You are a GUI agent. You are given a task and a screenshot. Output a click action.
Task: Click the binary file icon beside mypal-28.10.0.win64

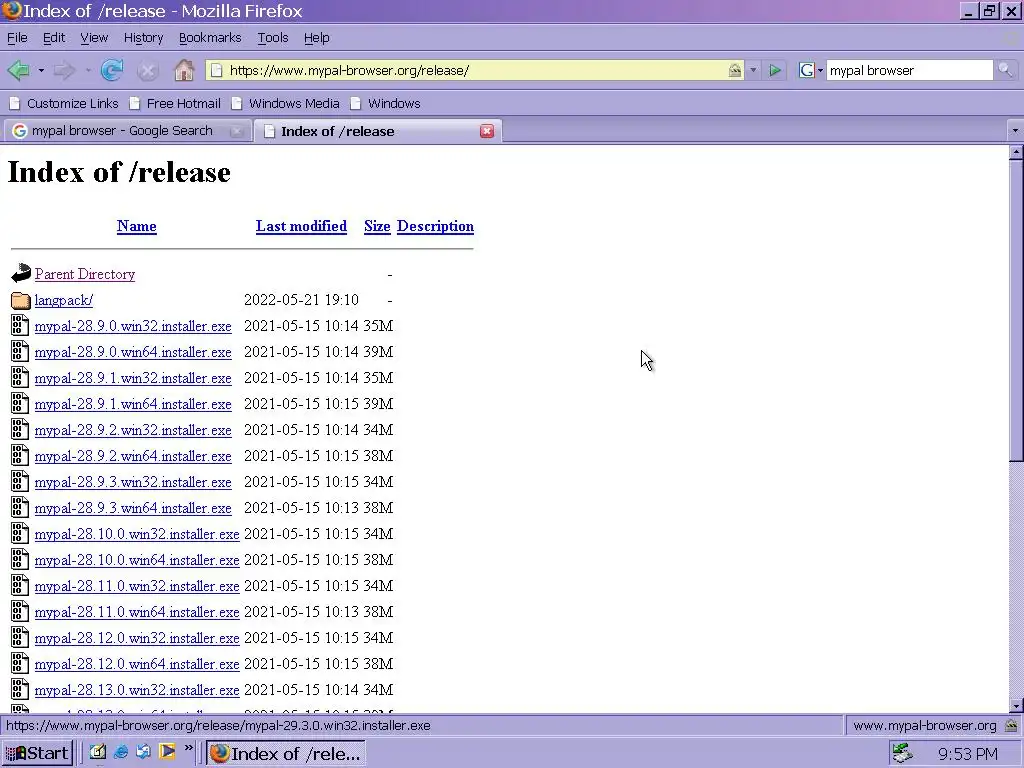click(x=20, y=560)
